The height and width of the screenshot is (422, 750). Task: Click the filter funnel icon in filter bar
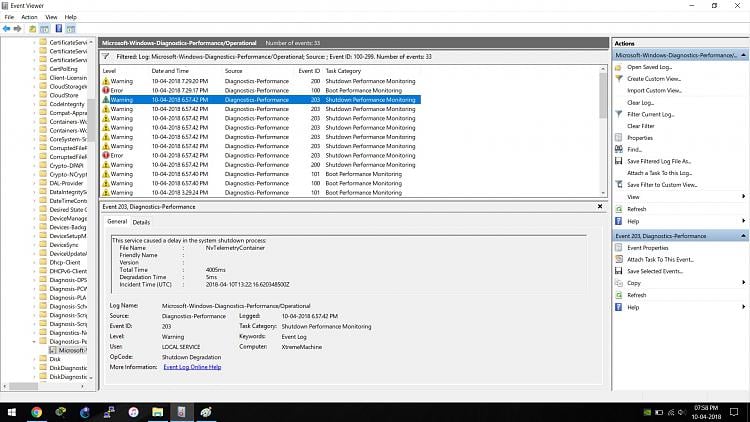tap(106, 56)
